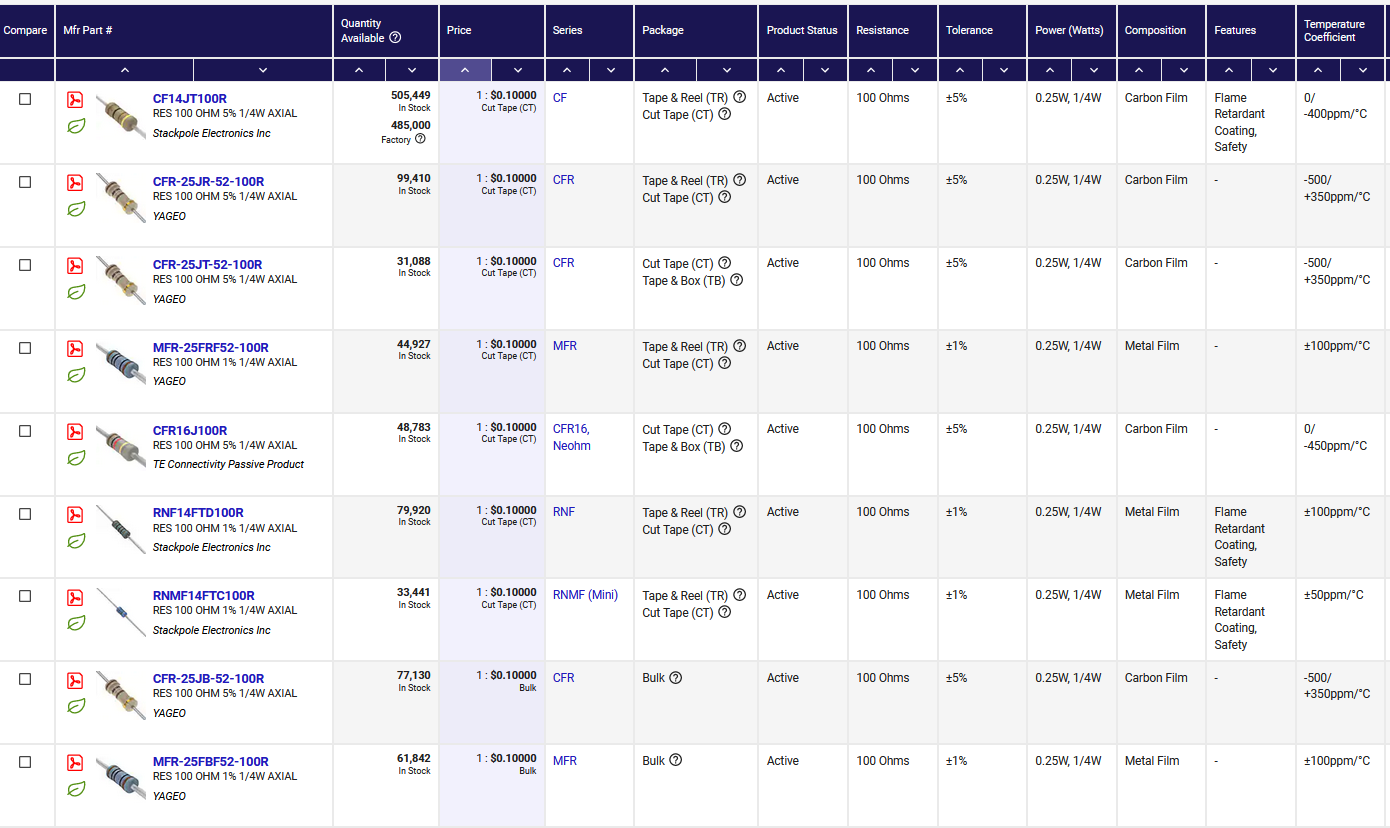Open the CFR-25JT-52-100R part link

coord(207,265)
